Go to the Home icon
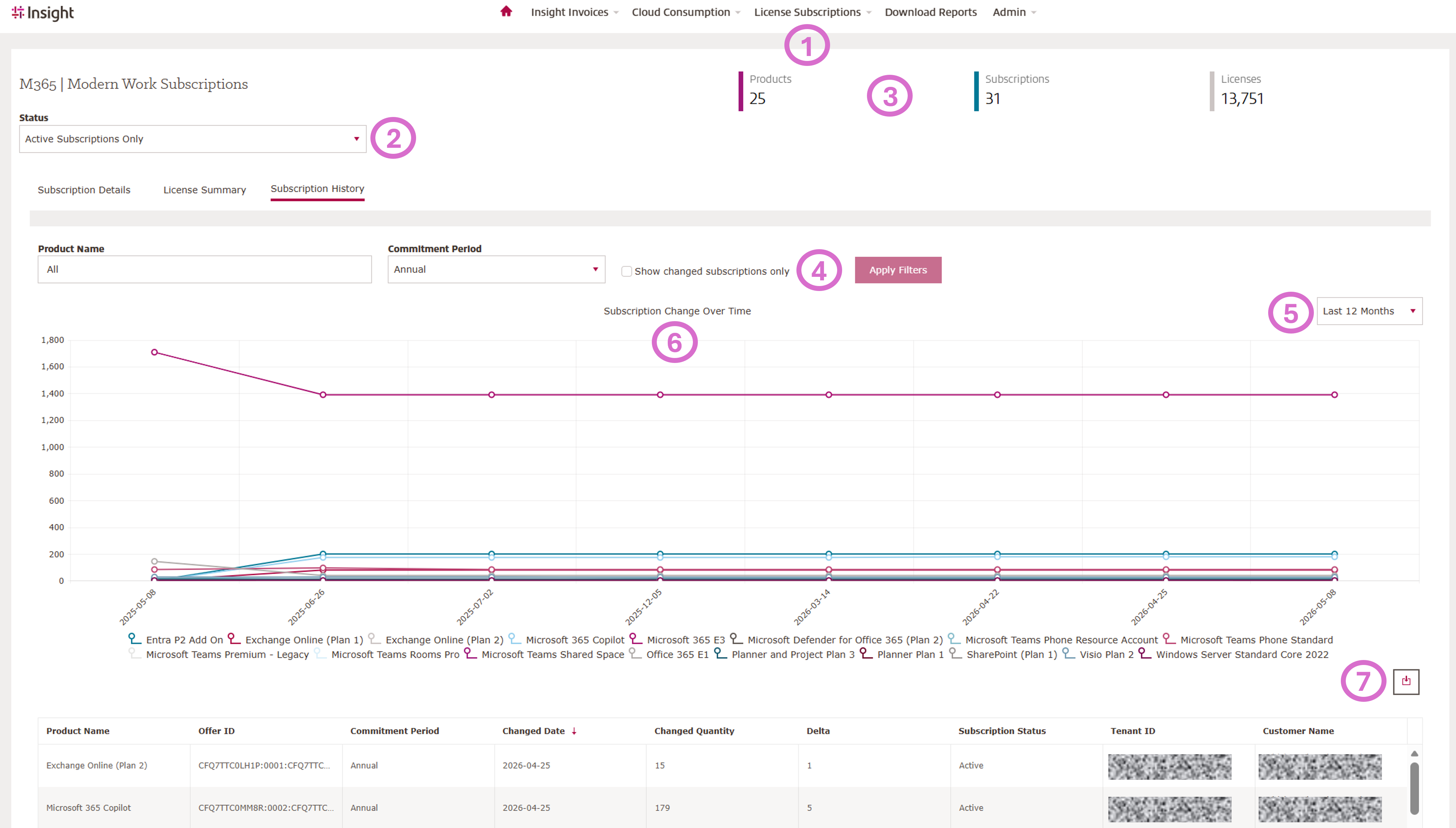The image size is (1456, 828). [506, 11]
